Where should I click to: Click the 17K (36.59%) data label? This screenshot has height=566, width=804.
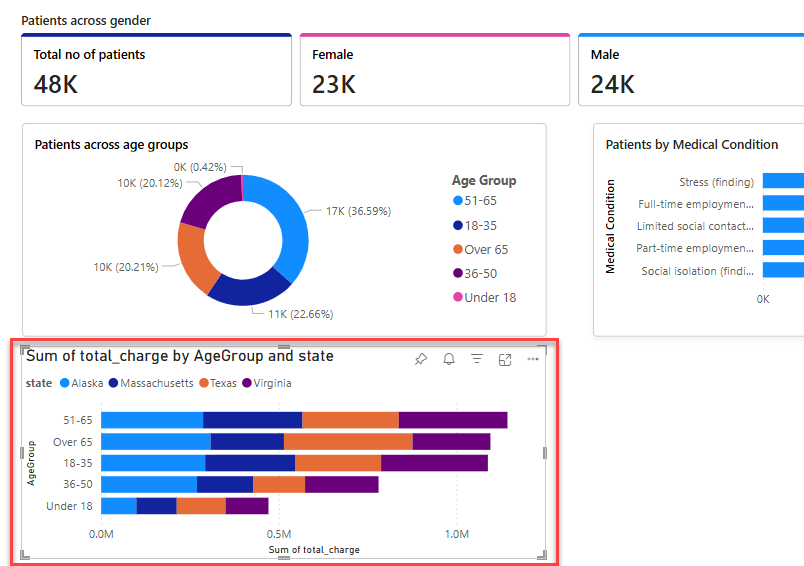pyautogui.click(x=358, y=211)
